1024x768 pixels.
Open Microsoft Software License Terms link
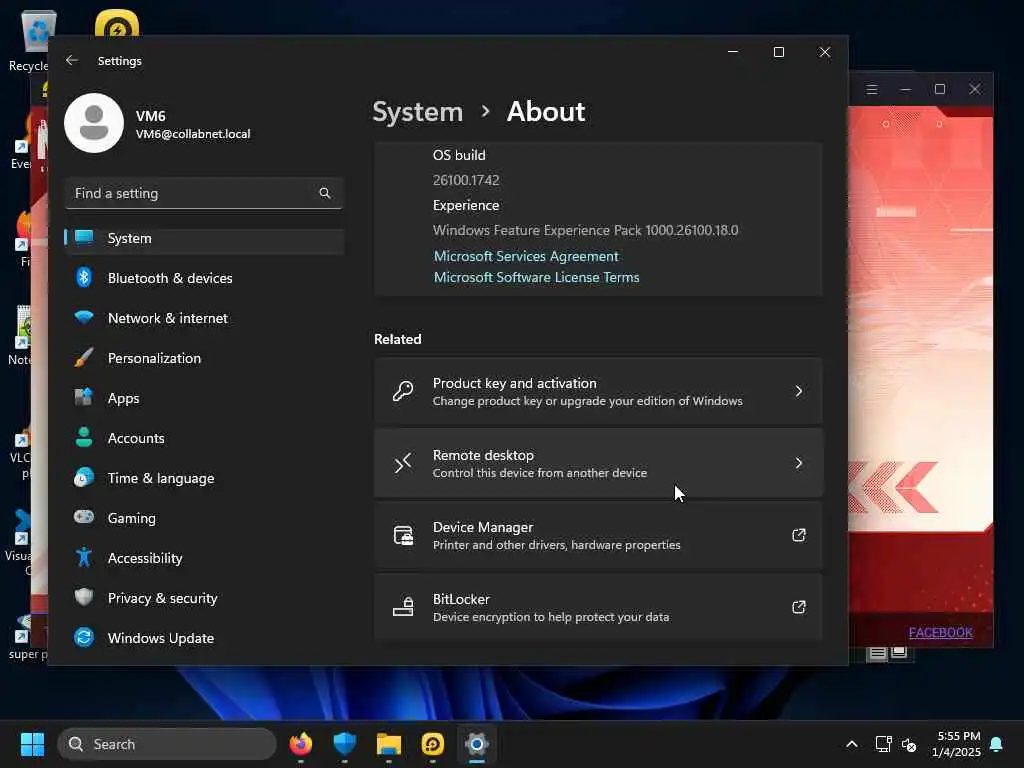(x=536, y=277)
